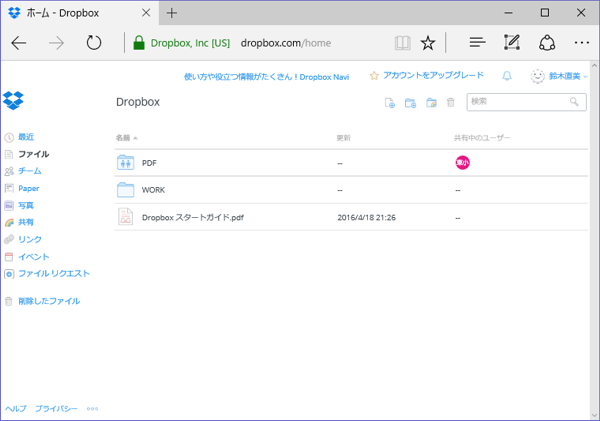Click the share folder toolbar icon
The image size is (600, 421).
pos(431,103)
